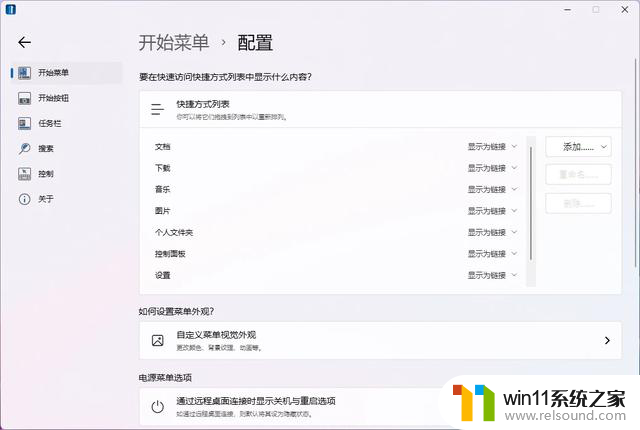This screenshot has height=430, width=640.
Task: Open the 任务栏 sidebar section
Action: (67, 123)
